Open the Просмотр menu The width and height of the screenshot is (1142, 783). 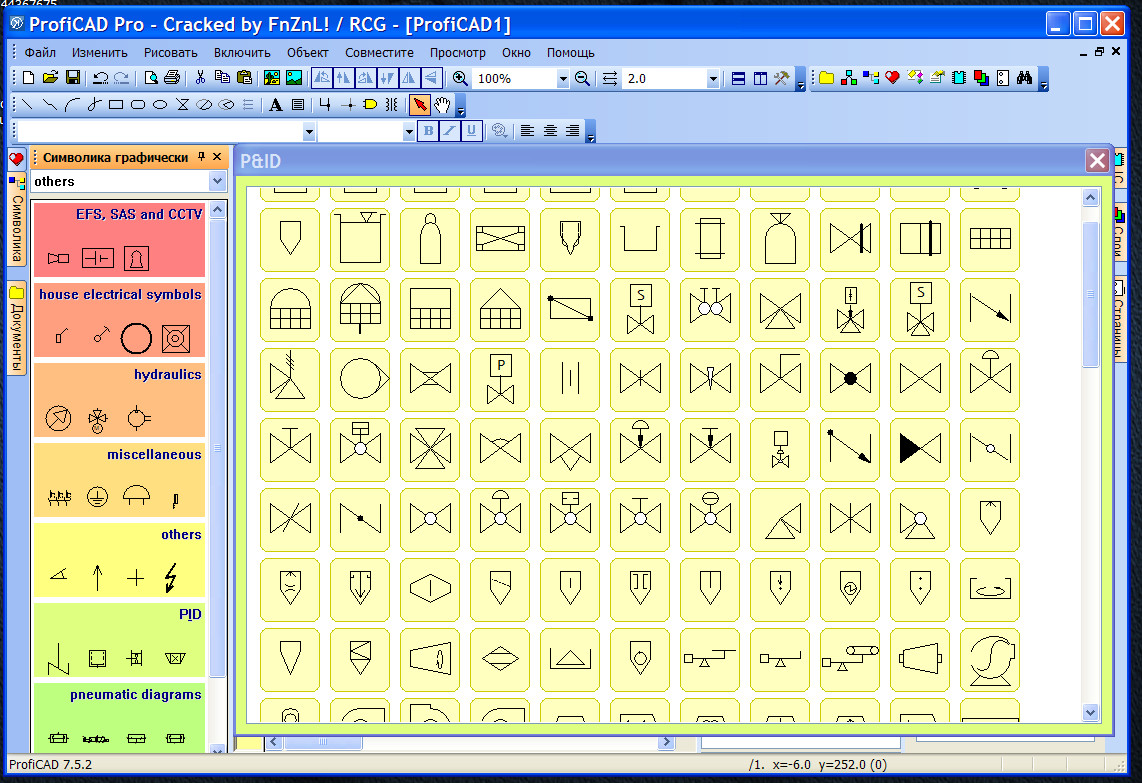coord(457,52)
